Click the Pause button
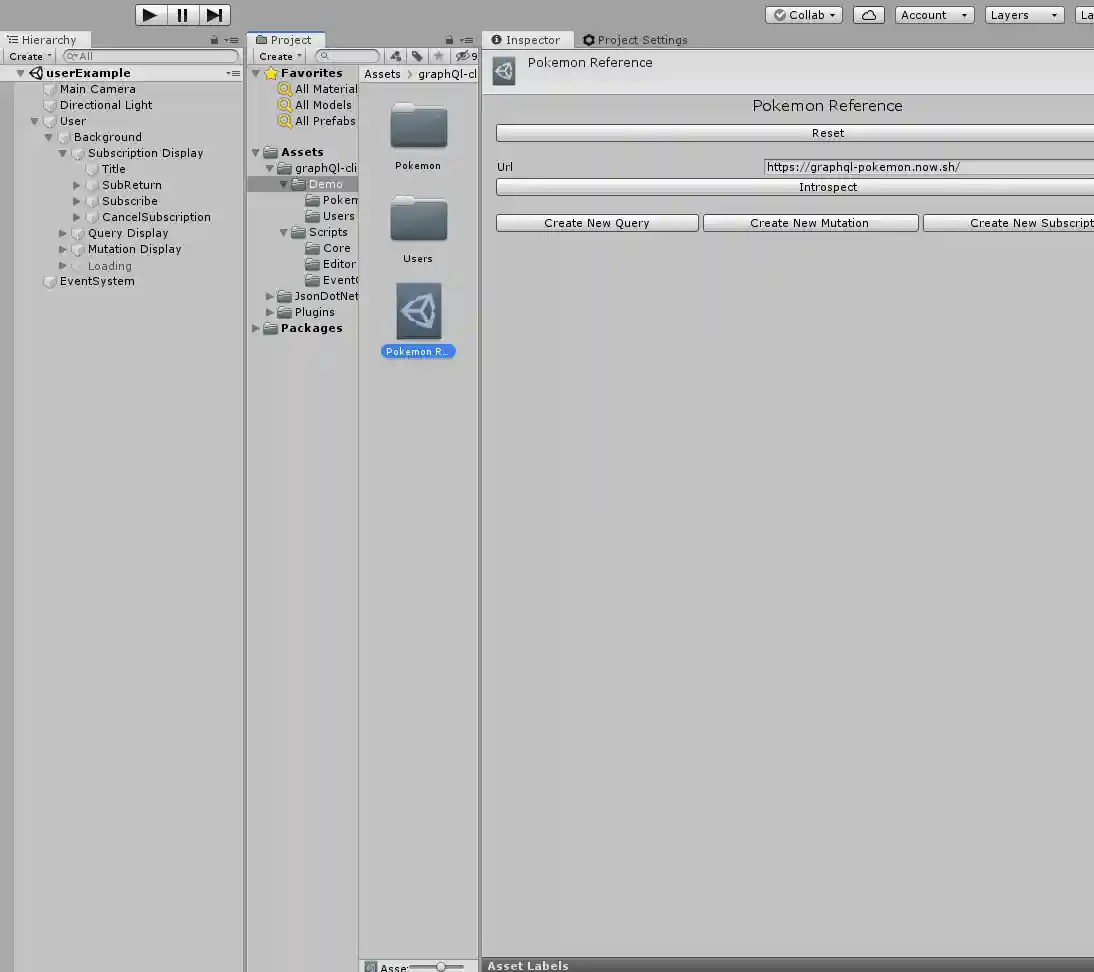Screen dimensions: 1094x972 coord(182,15)
